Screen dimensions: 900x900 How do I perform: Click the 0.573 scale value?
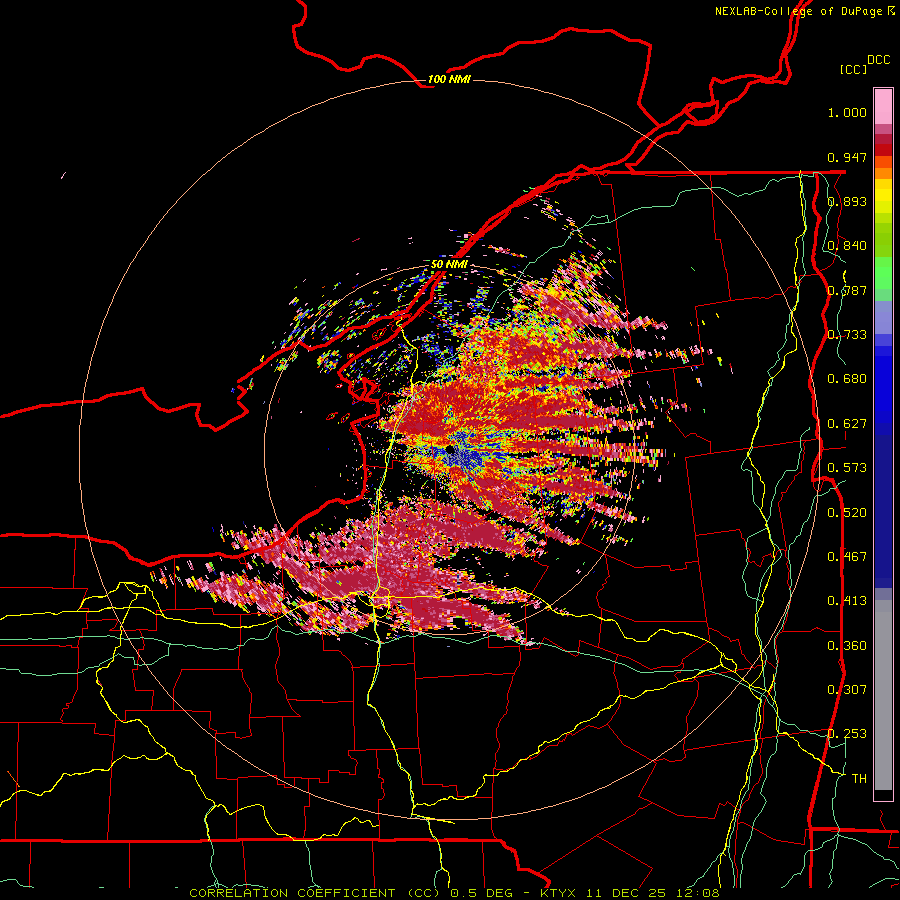point(847,468)
